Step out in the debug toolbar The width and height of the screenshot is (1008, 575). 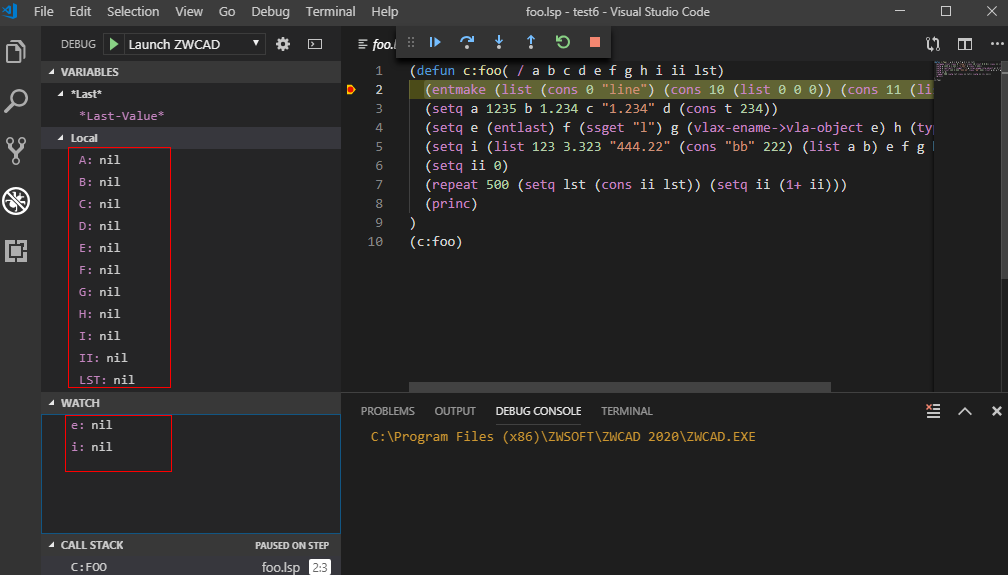pyautogui.click(x=531, y=42)
